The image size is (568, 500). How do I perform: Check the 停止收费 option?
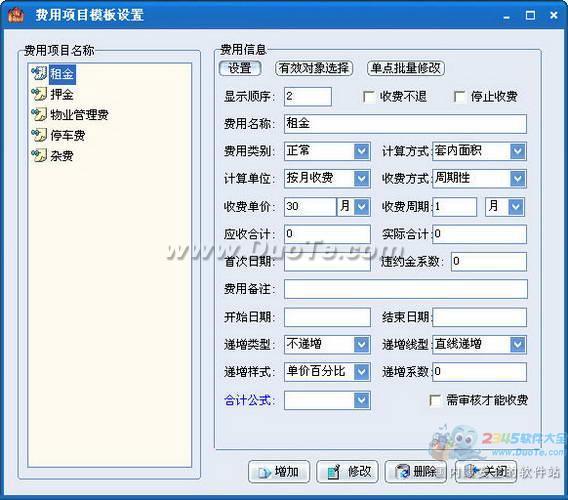click(460, 97)
